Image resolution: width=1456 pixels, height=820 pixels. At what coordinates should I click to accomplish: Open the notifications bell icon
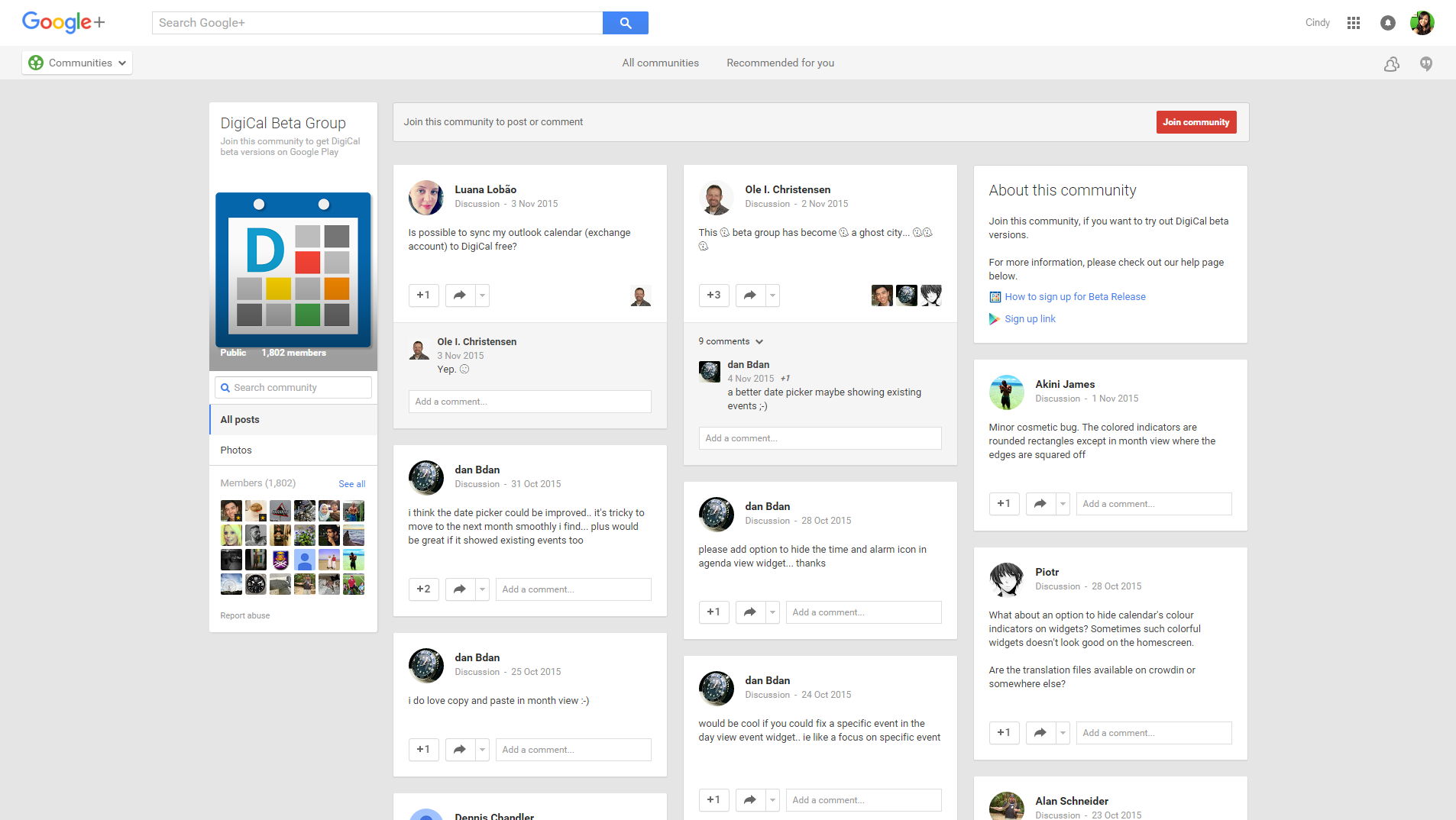pos(1387,23)
